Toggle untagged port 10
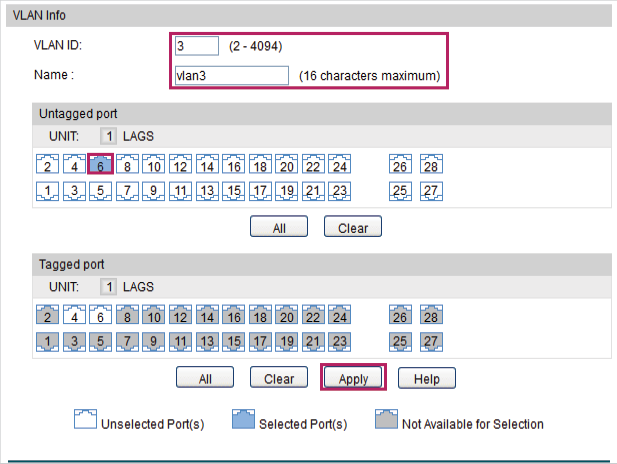This screenshot has width=617, height=464. click(x=153, y=164)
